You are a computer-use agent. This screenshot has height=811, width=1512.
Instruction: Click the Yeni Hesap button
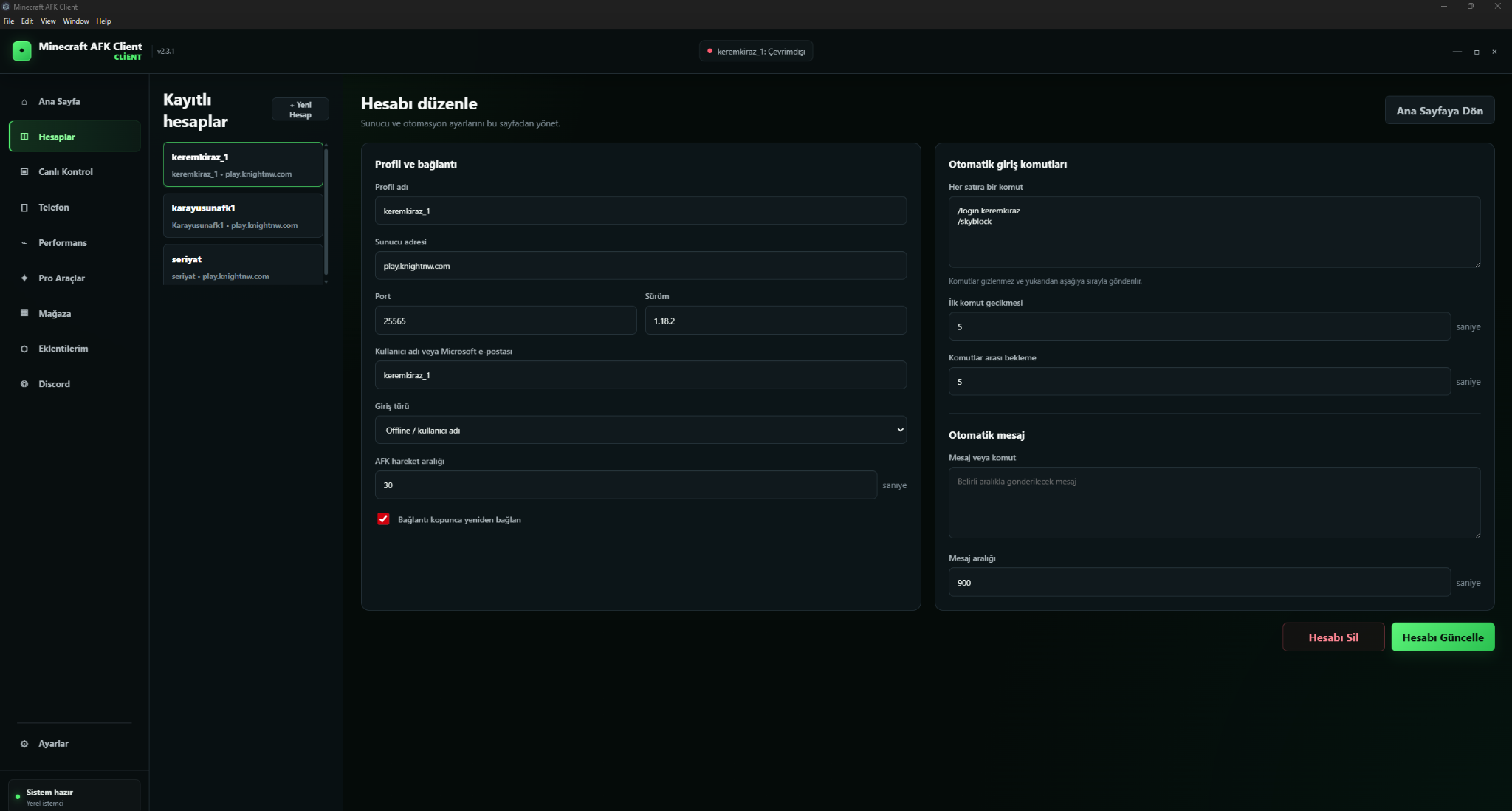coord(300,109)
